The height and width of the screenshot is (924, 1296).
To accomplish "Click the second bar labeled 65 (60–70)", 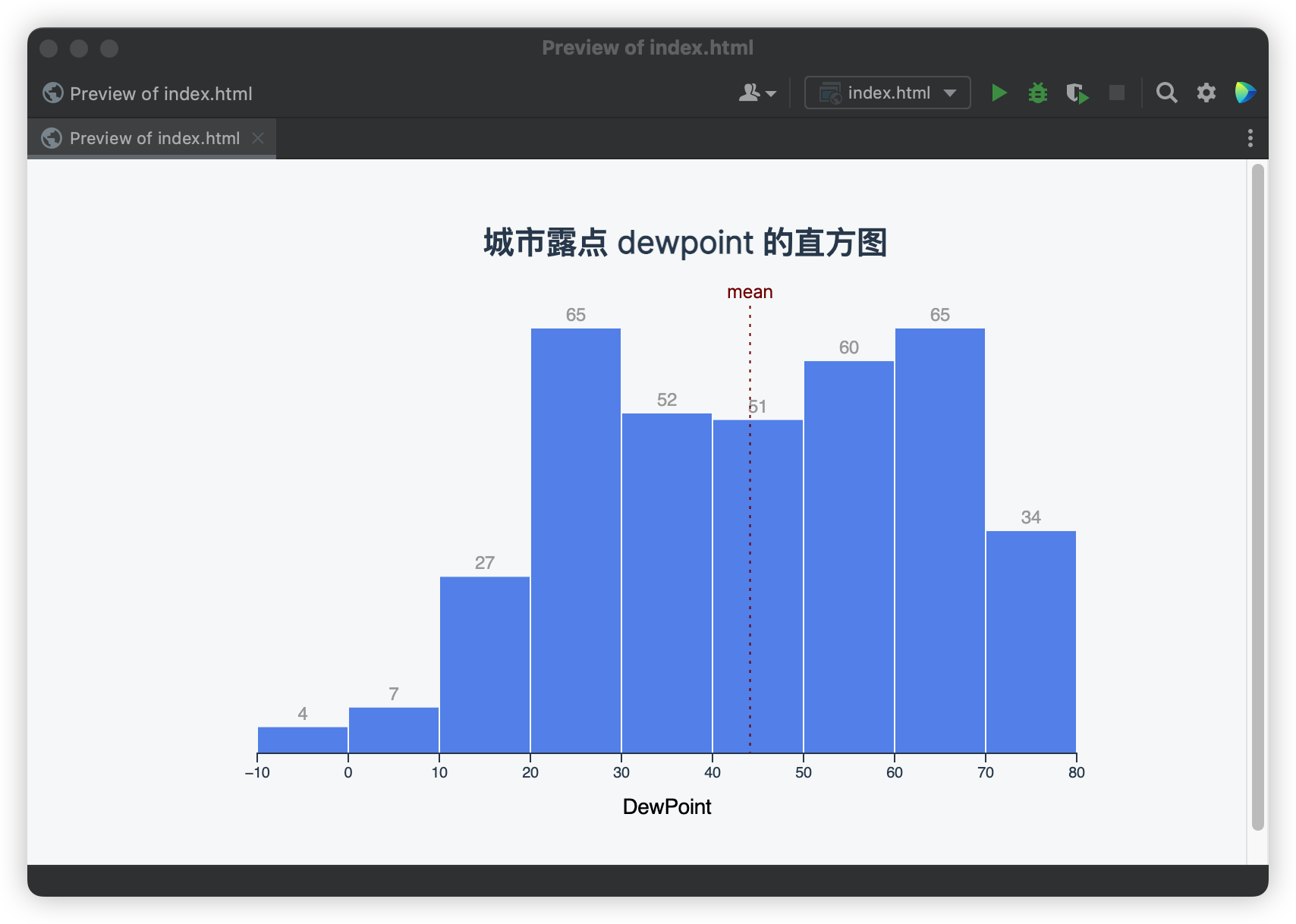I will tap(940, 540).
